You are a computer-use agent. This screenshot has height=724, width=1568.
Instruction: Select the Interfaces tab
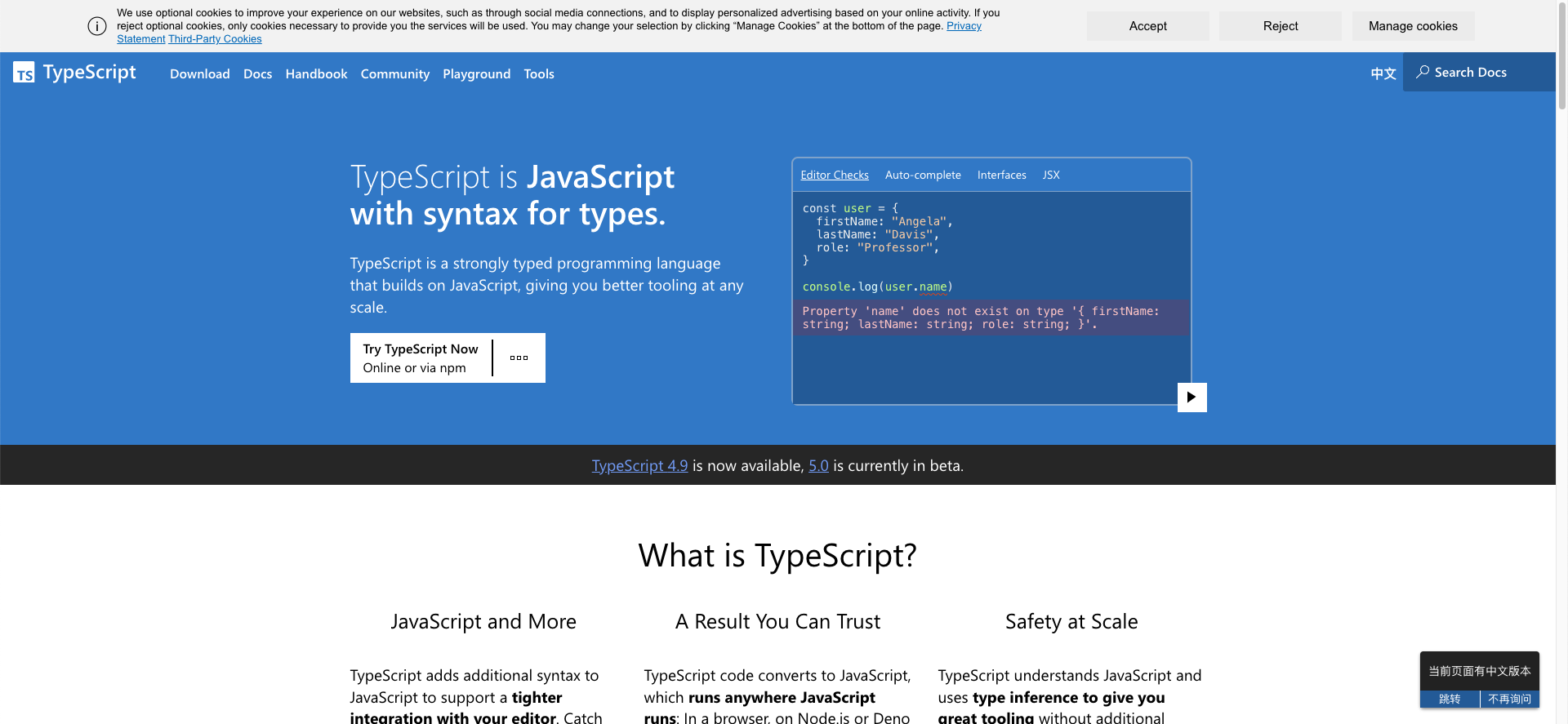(1001, 175)
